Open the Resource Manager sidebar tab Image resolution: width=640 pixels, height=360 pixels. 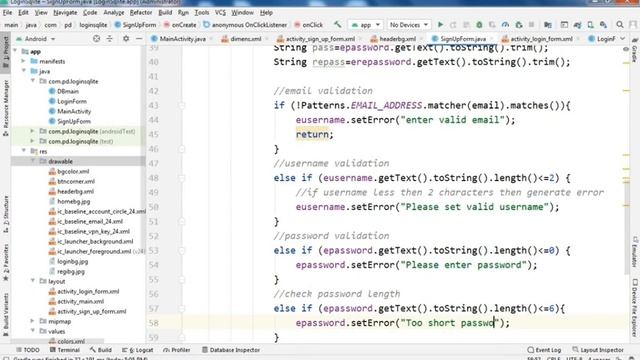pos(5,108)
